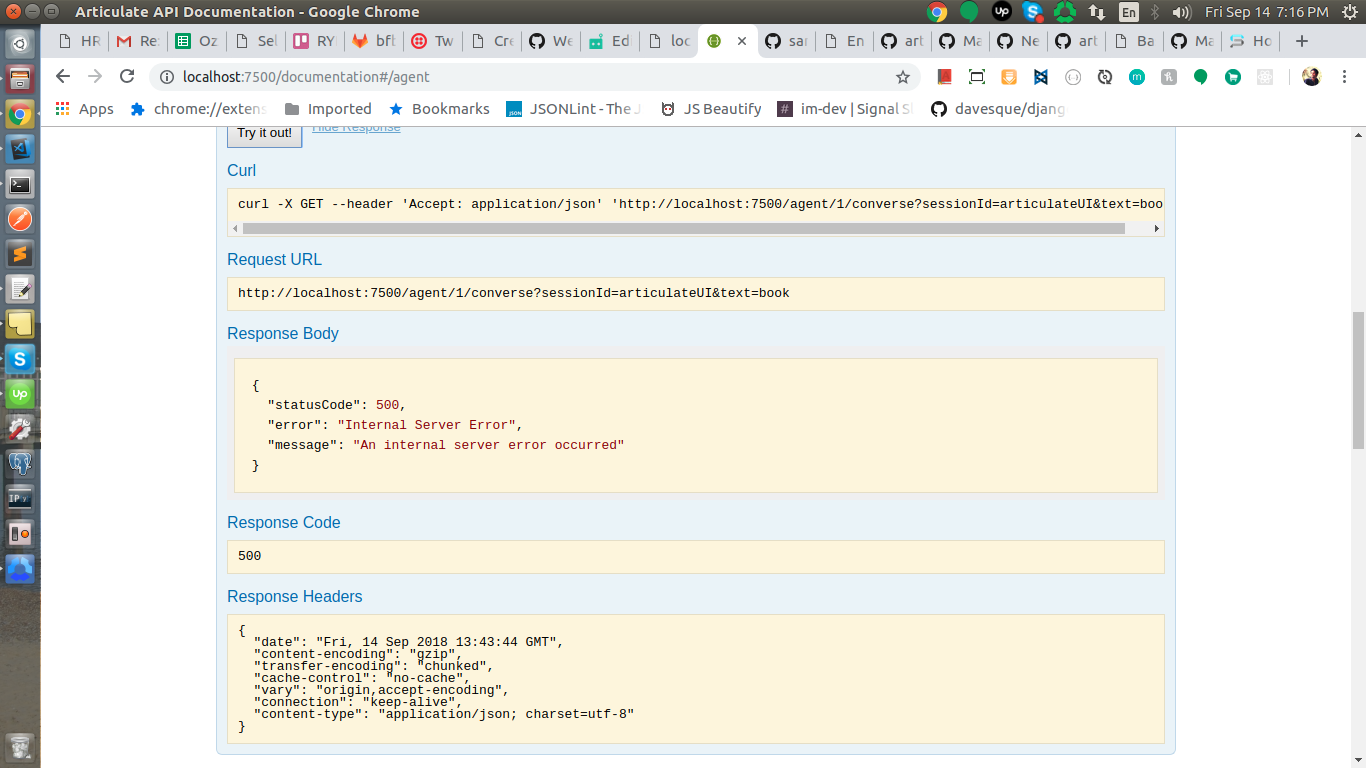The image size is (1366, 768).
Task: Open Skype from the dock
Action: click(20, 358)
